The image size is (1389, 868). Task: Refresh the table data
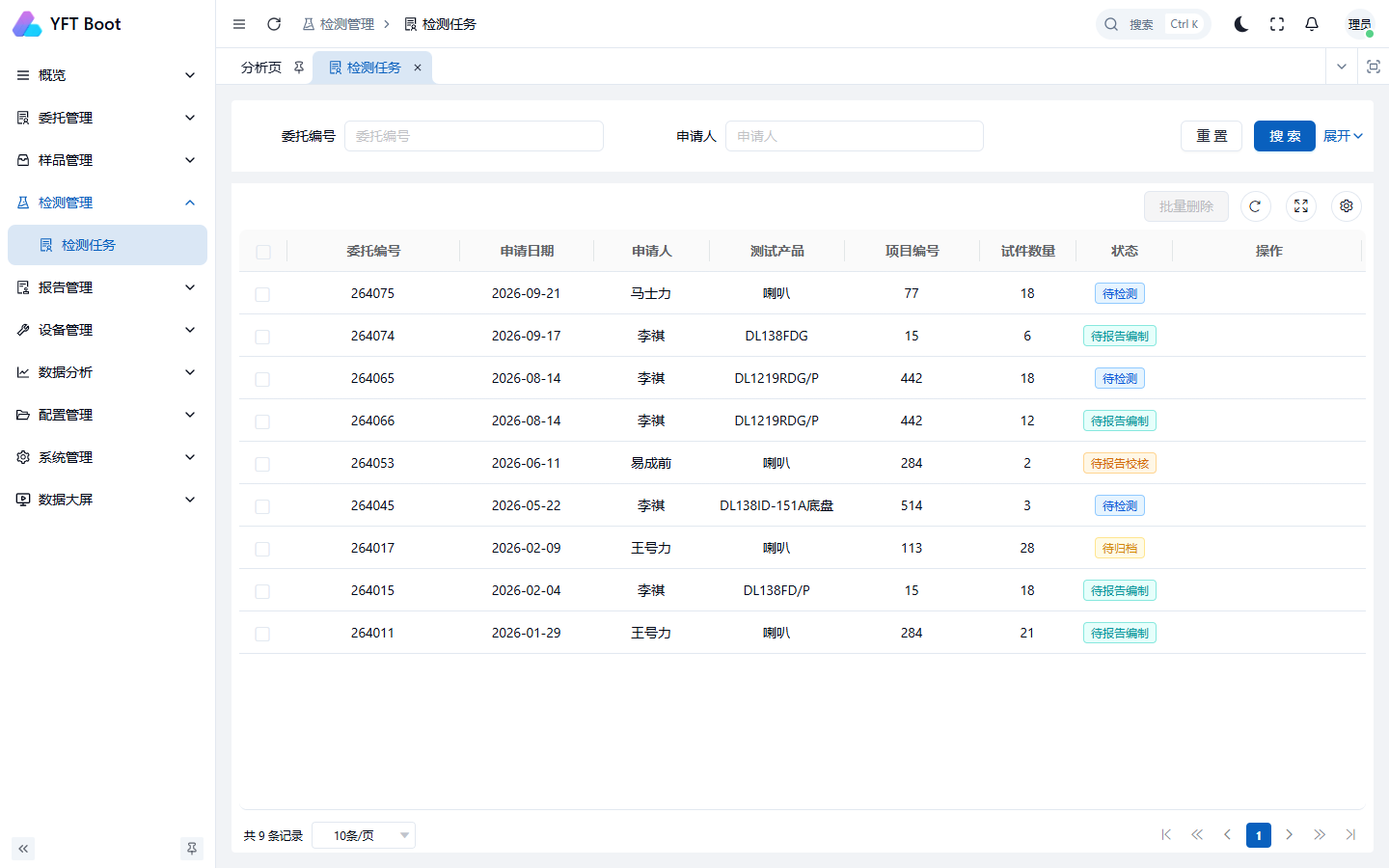[1255, 206]
